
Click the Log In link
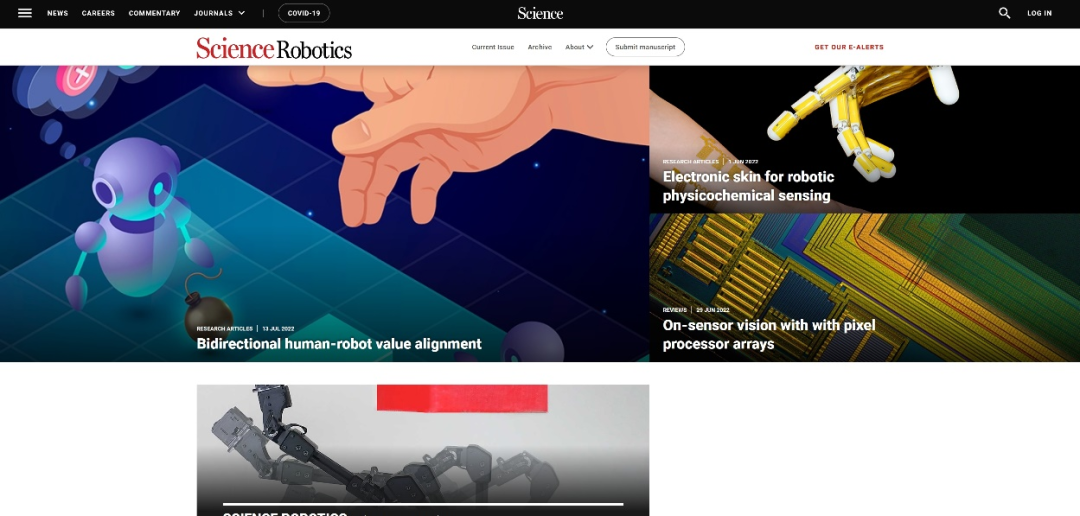(1039, 13)
